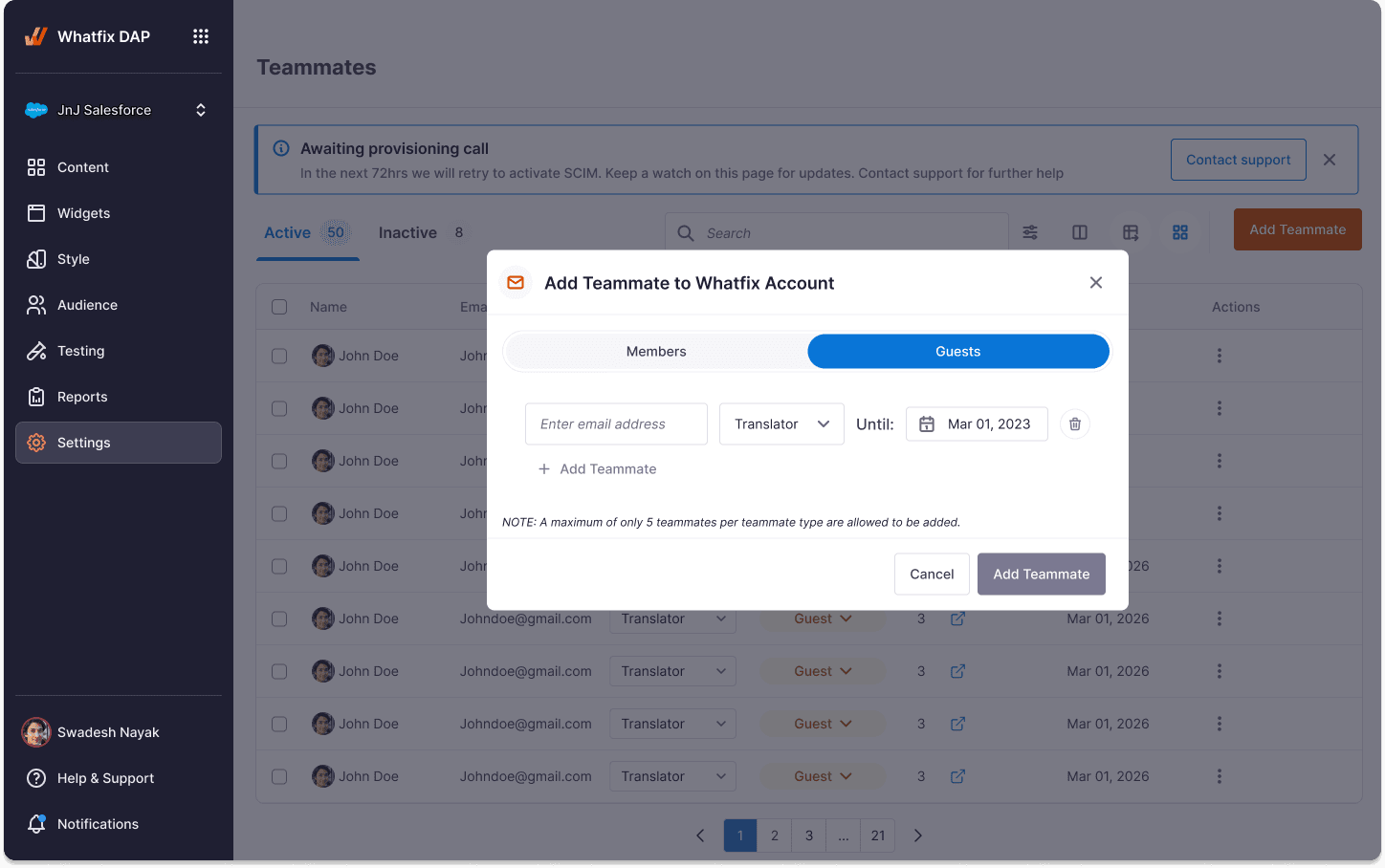This screenshot has width=1385, height=868.
Task: Go to page 2
Action: tap(775, 835)
